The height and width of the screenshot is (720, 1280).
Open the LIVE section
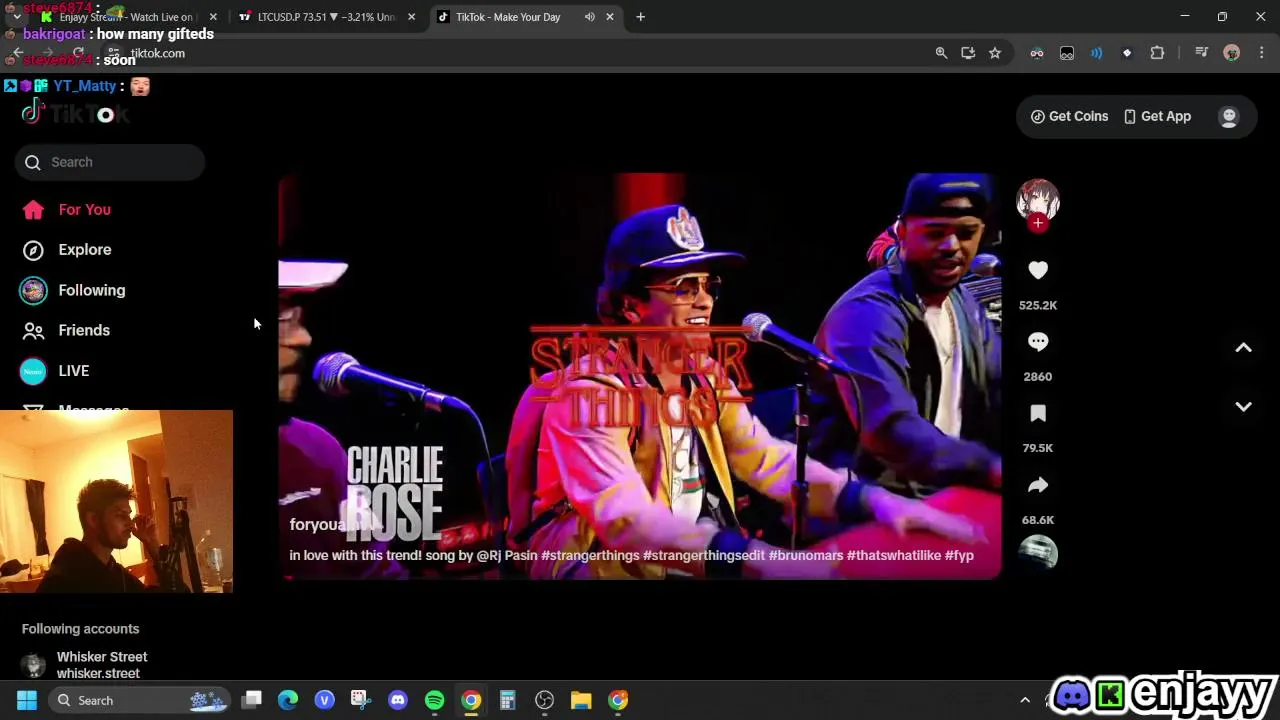coord(73,371)
